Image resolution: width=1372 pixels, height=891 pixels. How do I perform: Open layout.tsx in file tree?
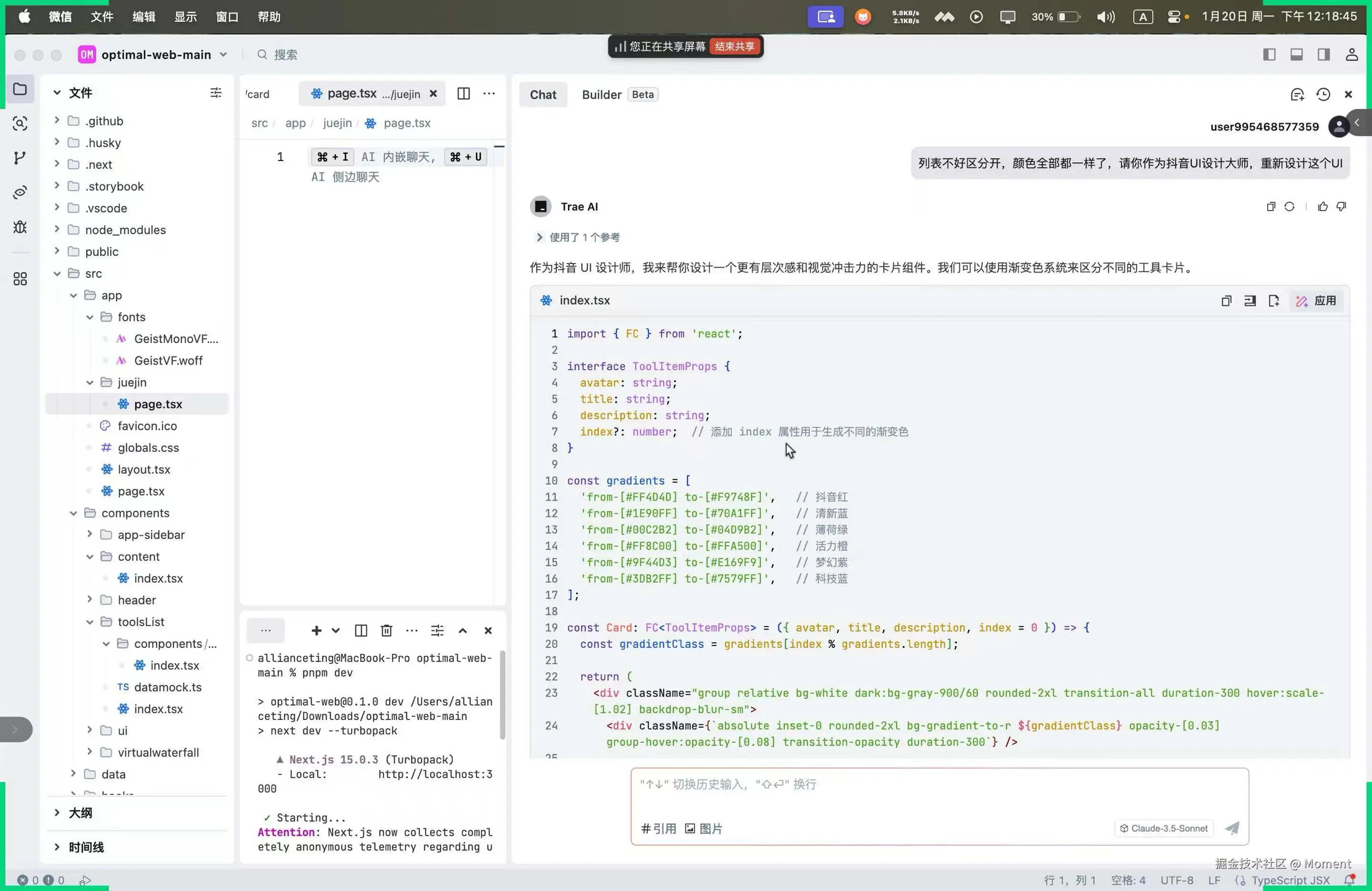(143, 469)
